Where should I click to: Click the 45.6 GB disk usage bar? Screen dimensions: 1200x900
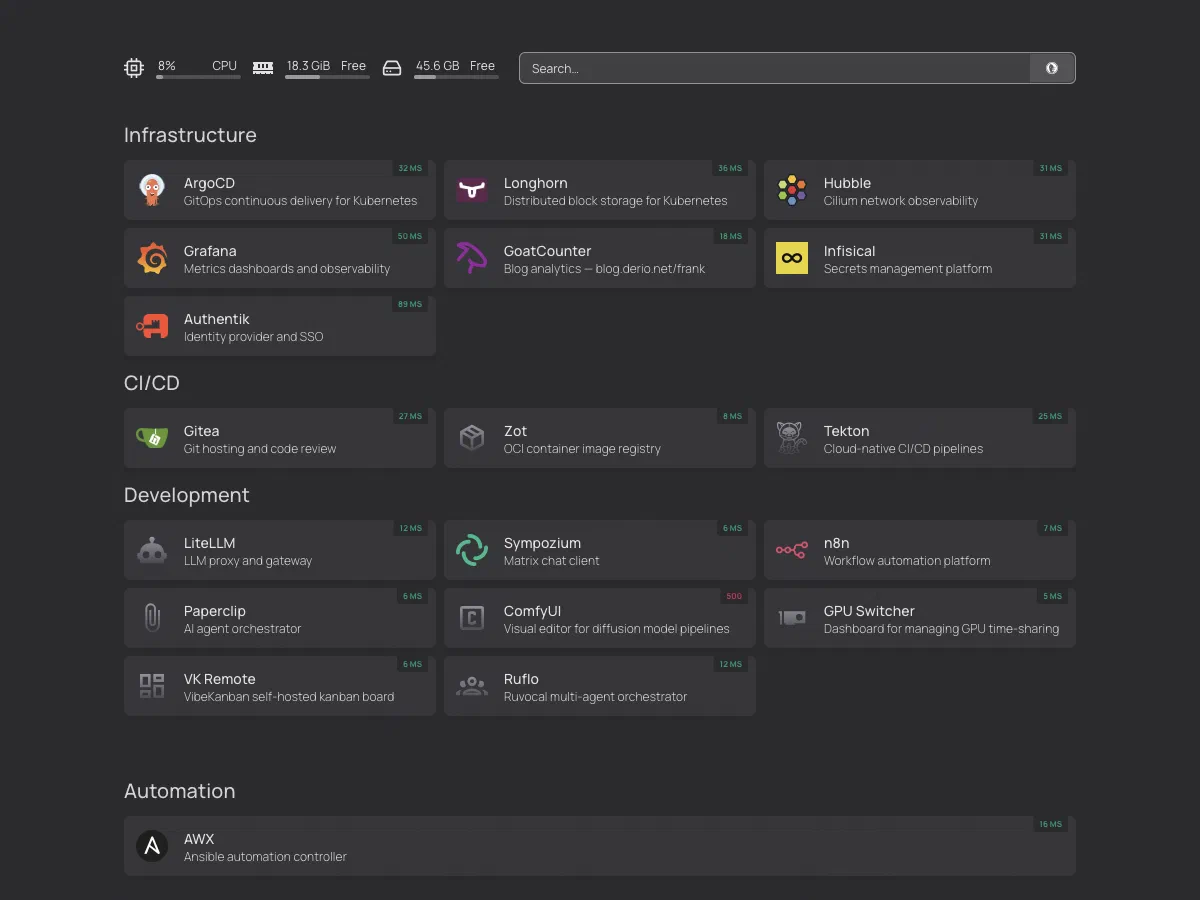tap(456, 76)
